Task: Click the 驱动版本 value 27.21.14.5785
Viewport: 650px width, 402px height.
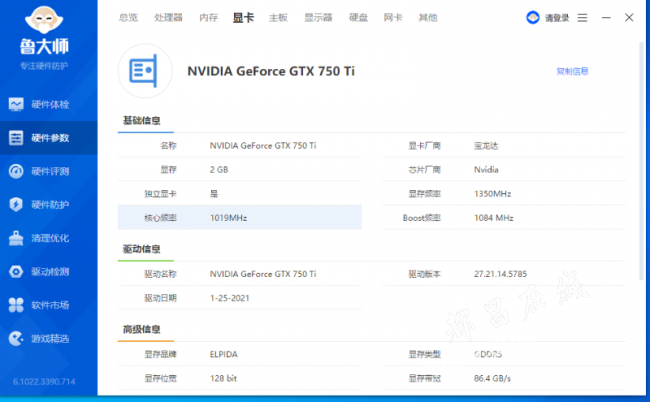Action: 500,274
